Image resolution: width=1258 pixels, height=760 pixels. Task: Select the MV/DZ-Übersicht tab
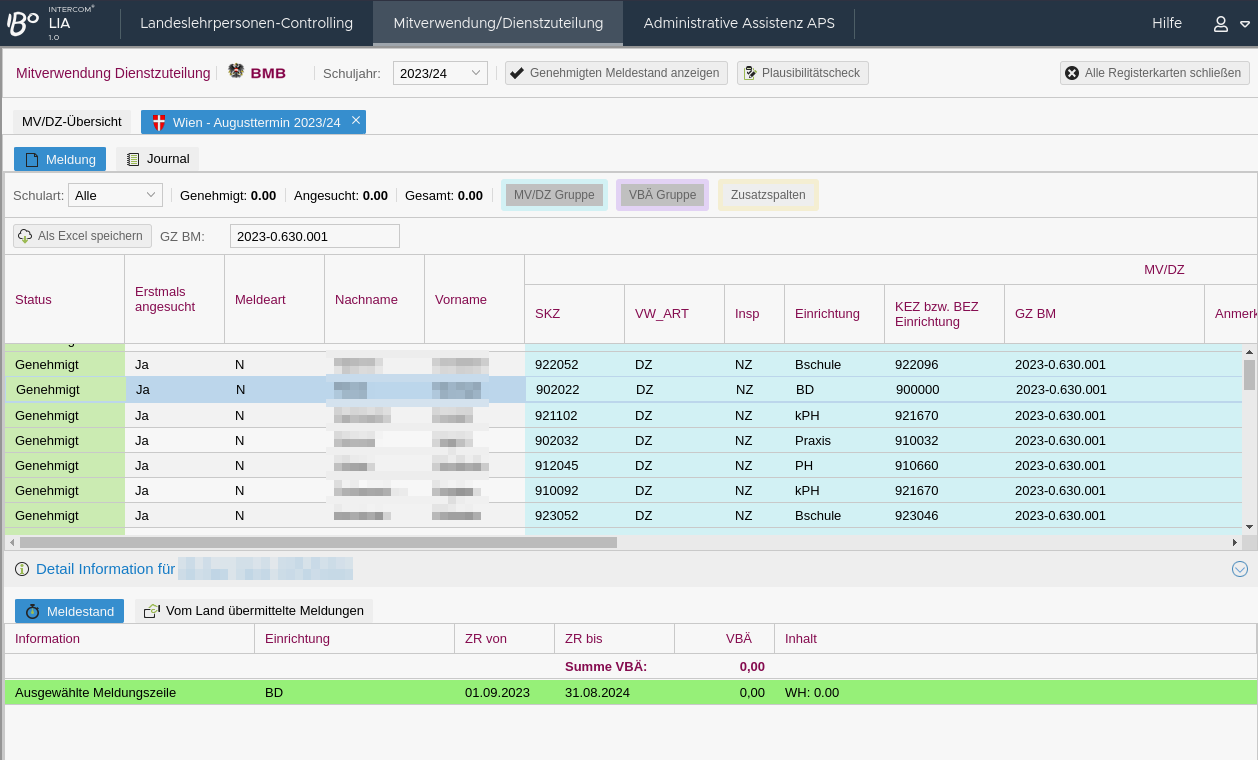point(71,122)
